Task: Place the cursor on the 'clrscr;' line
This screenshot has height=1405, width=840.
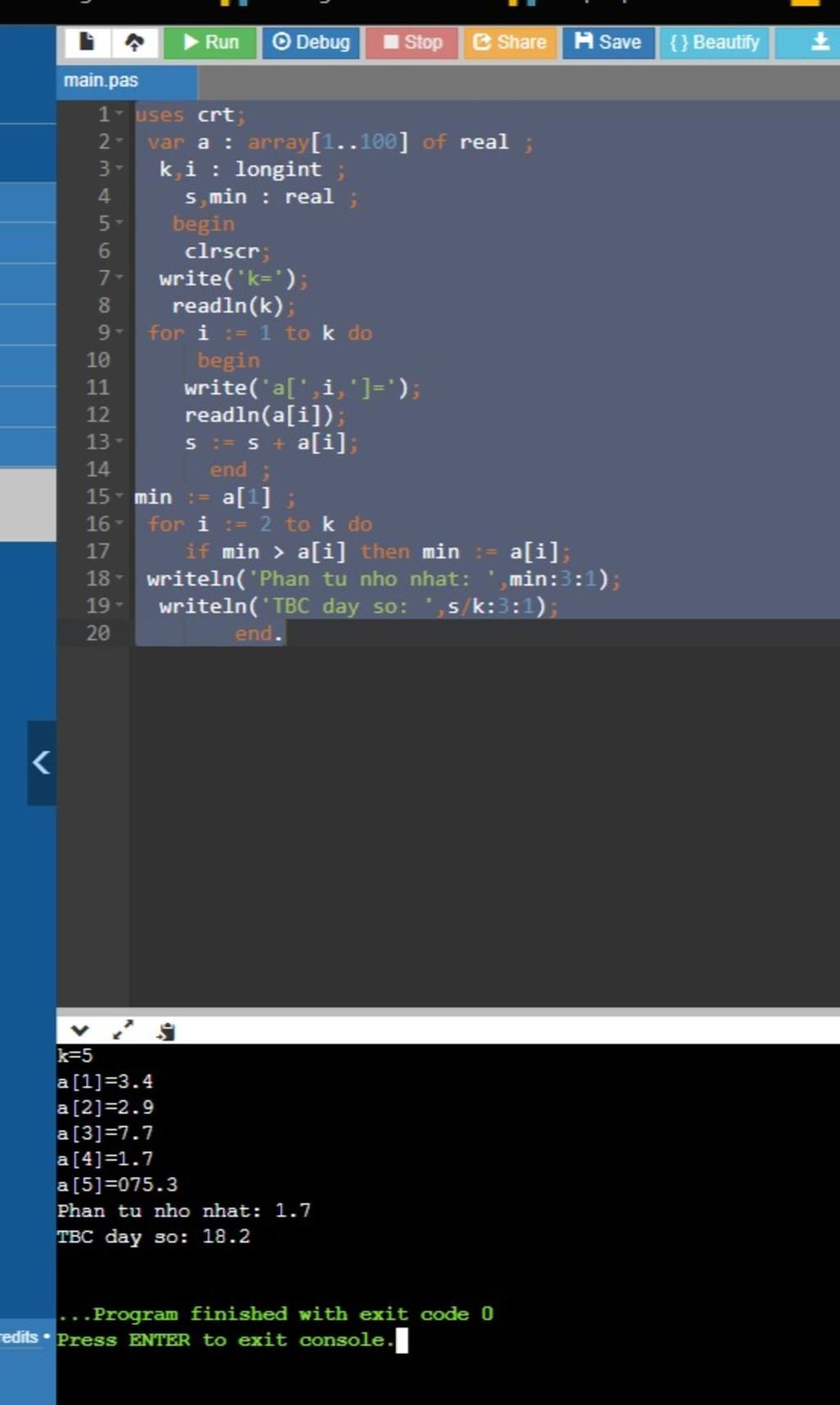Action: [x=227, y=251]
